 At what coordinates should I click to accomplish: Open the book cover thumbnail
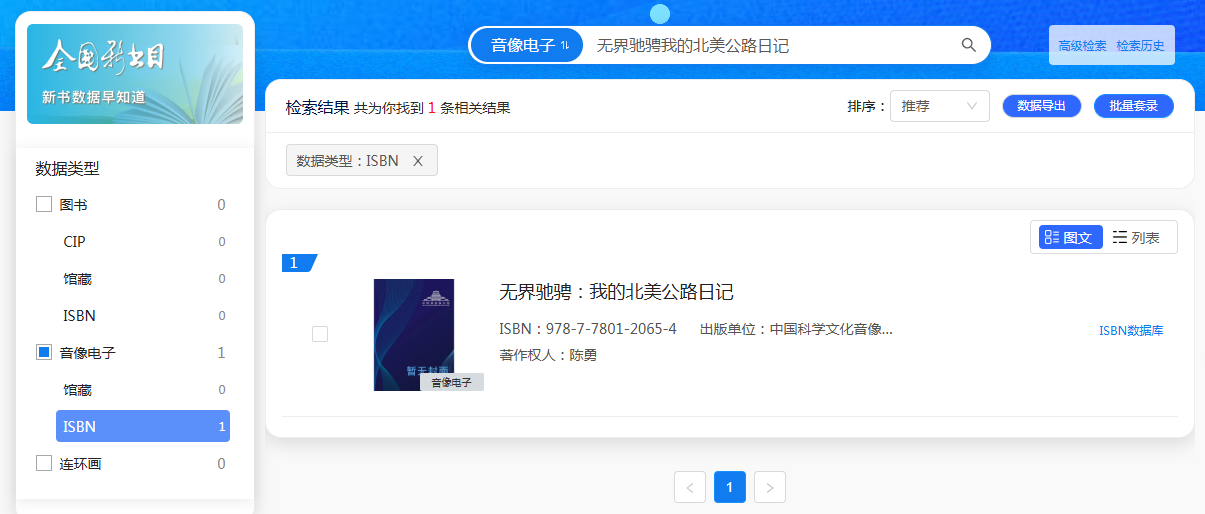414,334
